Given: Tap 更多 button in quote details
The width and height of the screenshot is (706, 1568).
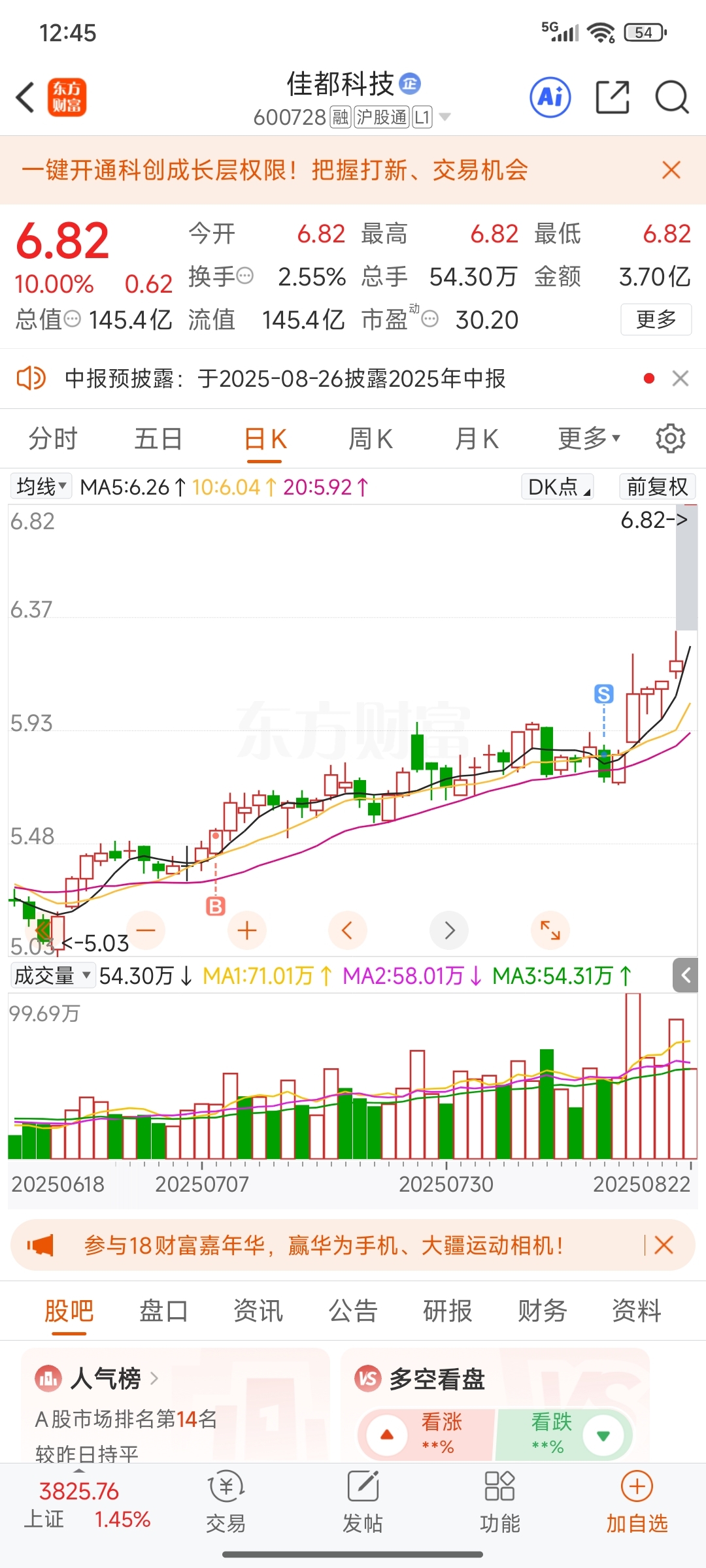Looking at the screenshot, I should pyautogui.click(x=656, y=319).
